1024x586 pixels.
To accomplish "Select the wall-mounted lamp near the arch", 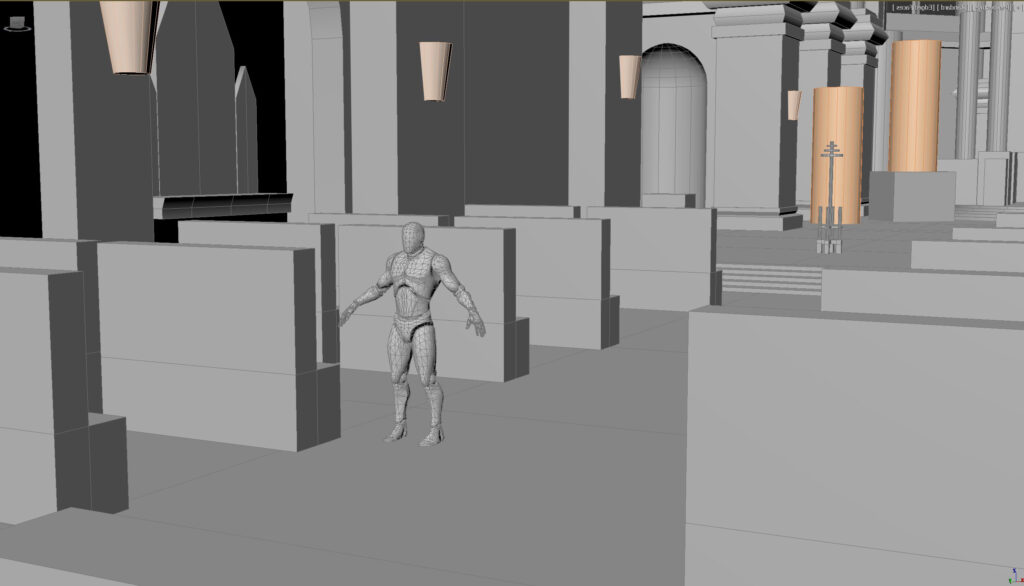I will (627, 75).
